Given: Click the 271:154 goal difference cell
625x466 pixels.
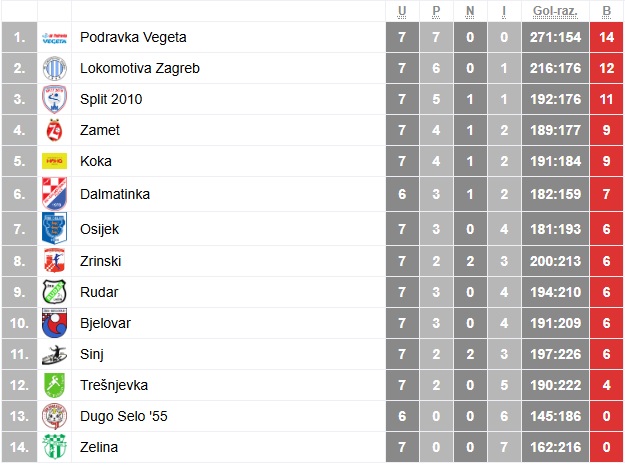Looking at the screenshot, I should (555, 37).
